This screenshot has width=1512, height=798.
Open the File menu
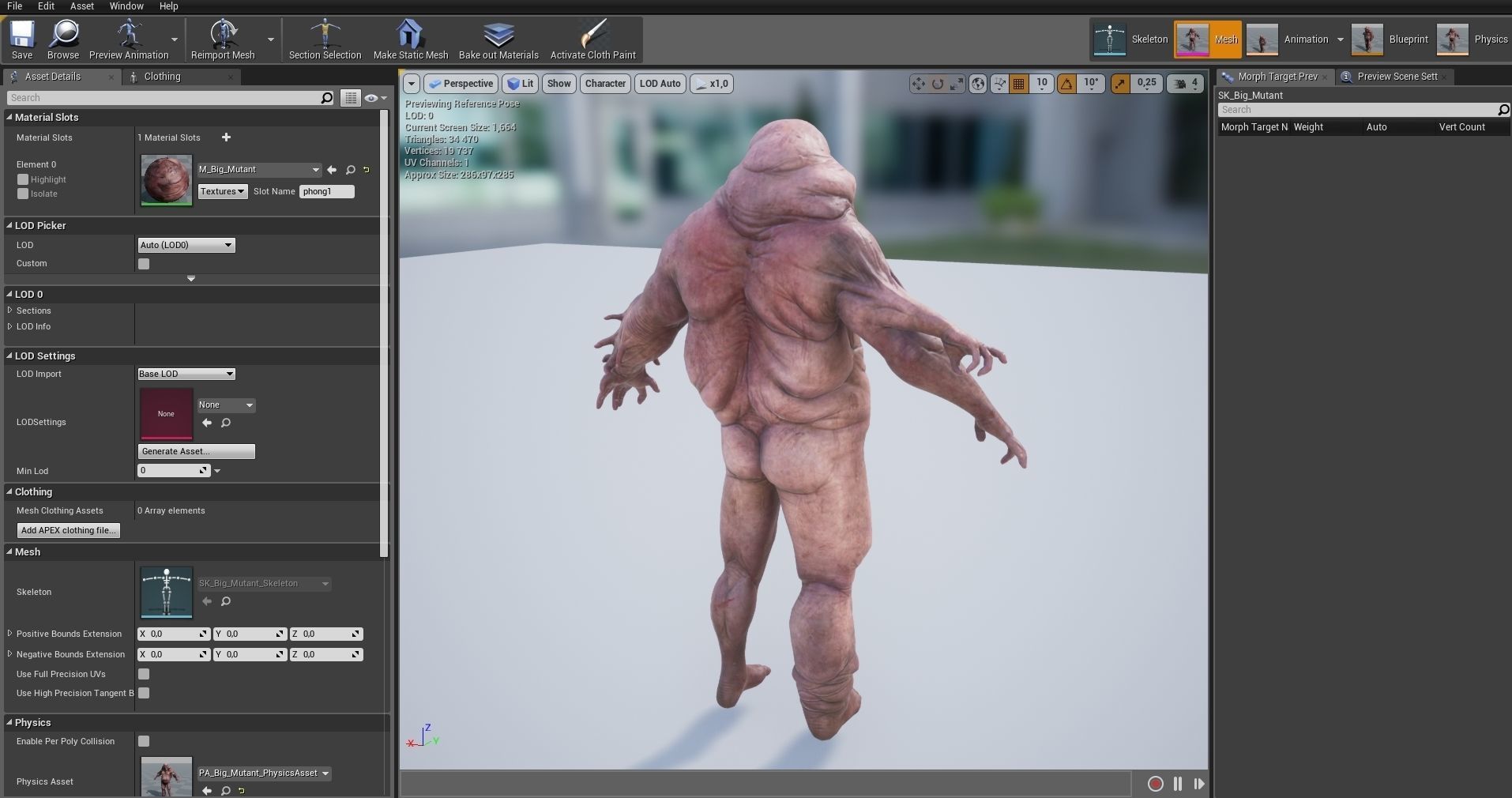click(15, 6)
